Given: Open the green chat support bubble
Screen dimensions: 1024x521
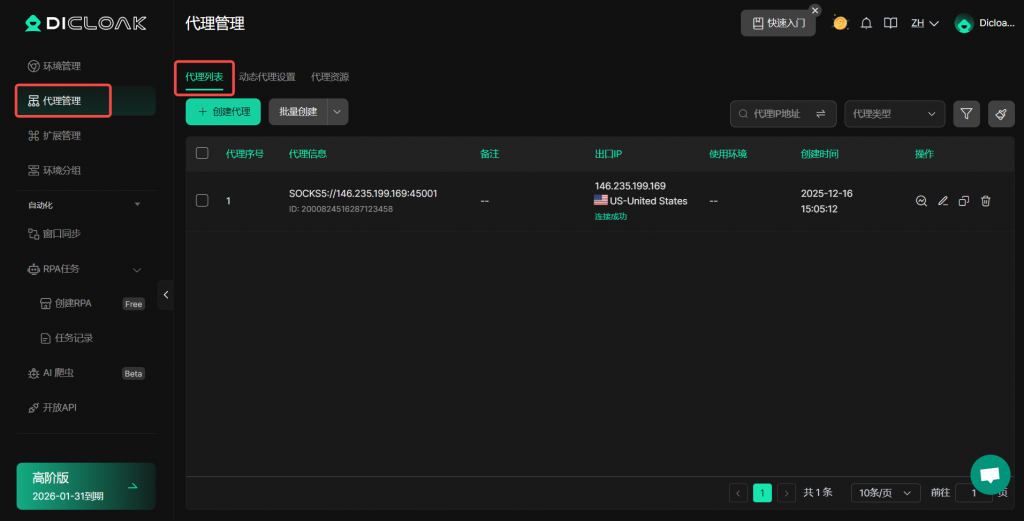Looking at the screenshot, I should point(990,474).
